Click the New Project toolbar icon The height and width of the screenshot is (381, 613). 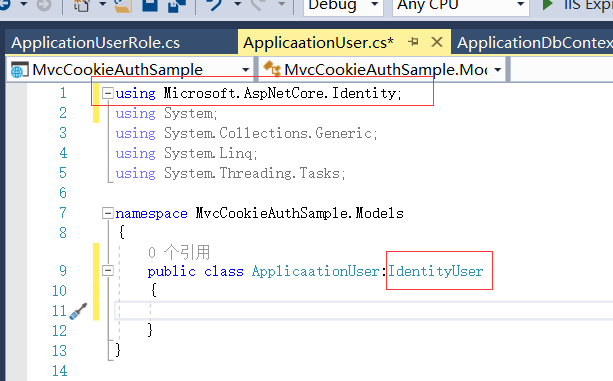[81, 5]
